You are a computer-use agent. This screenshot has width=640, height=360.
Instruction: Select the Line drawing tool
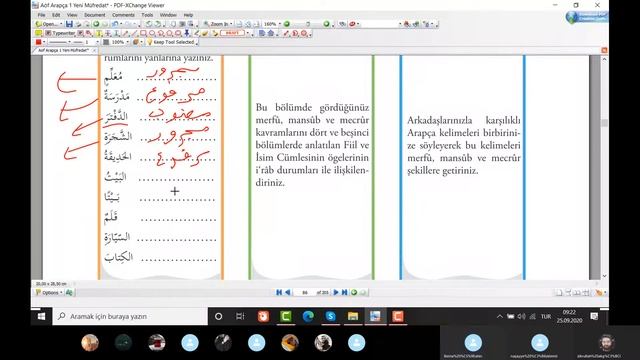coord(134,33)
